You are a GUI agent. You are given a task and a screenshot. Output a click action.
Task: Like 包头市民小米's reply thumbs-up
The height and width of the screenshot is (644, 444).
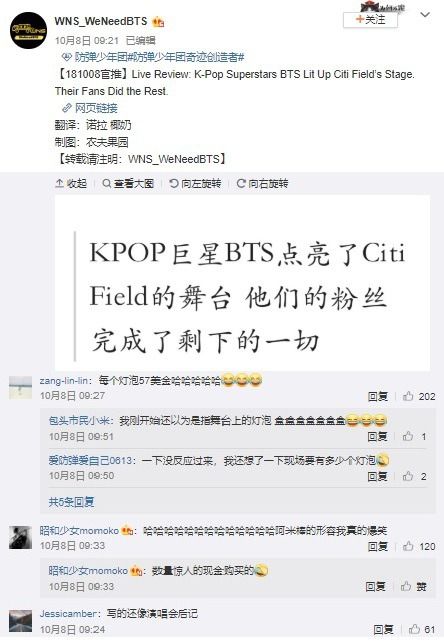(408, 436)
